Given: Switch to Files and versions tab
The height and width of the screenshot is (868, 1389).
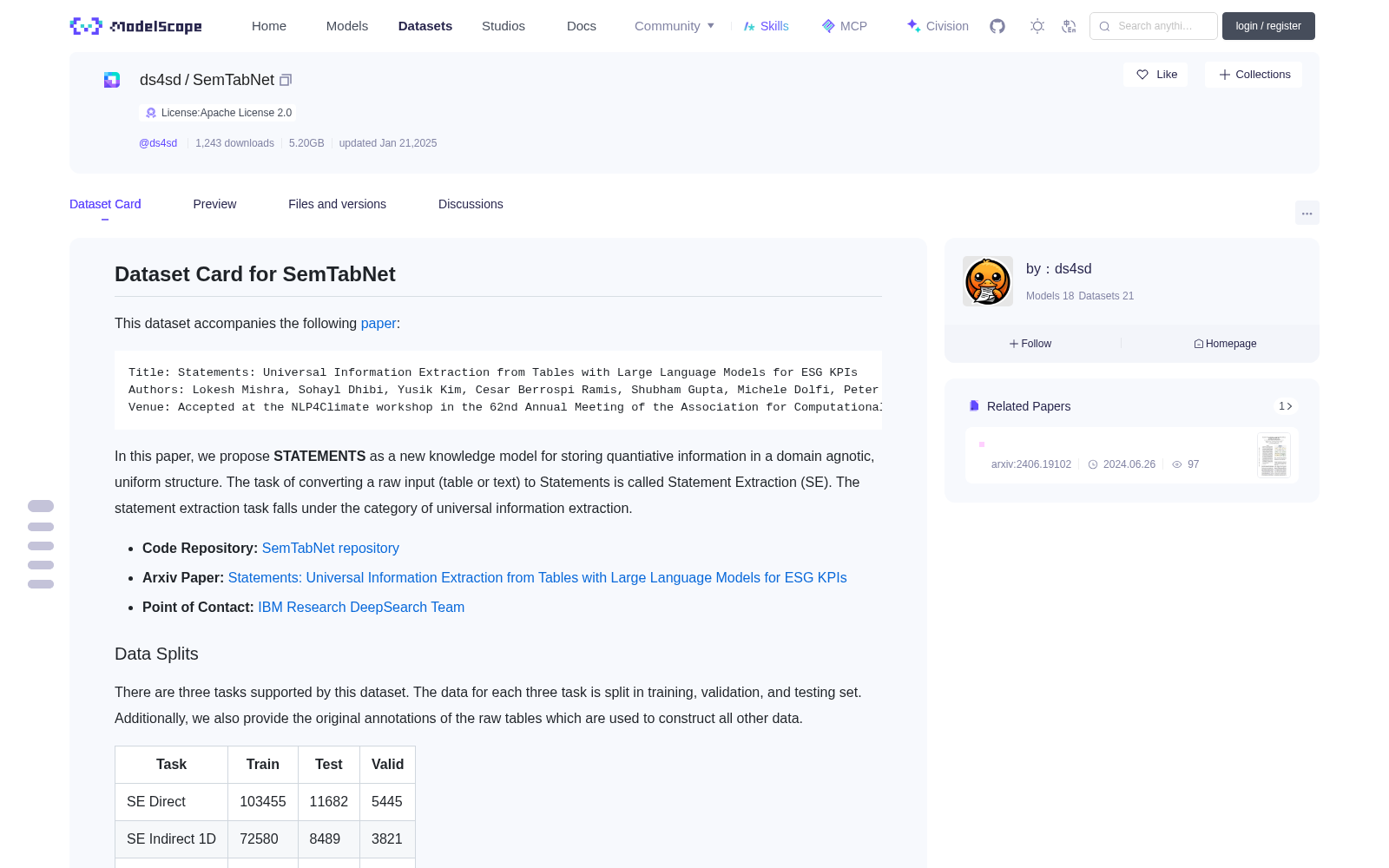Looking at the screenshot, I should [x=337, y=204].
